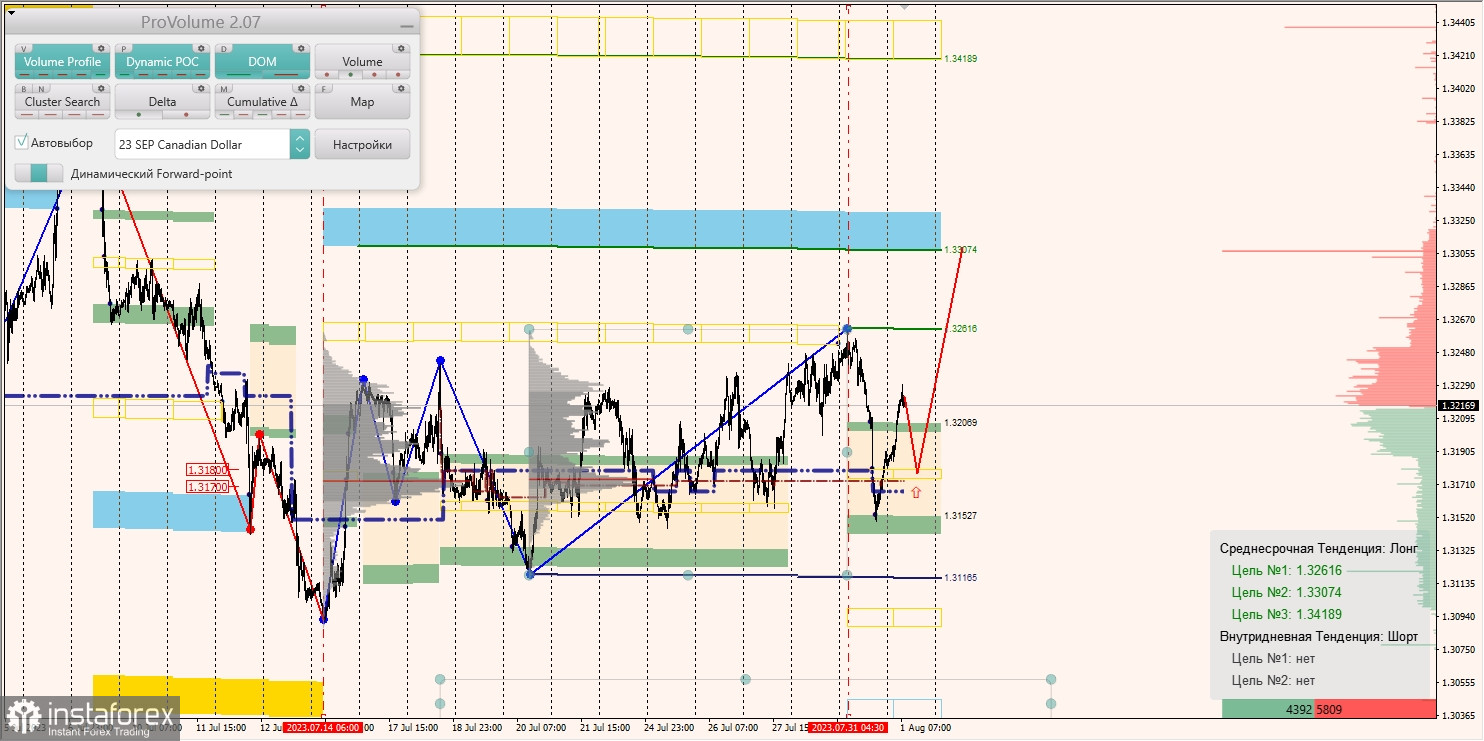Viewport: 1484px width, 741px height.
Task: Click the P hotkey tag on Dynamic POC
Action: click(x=124, y=49)
